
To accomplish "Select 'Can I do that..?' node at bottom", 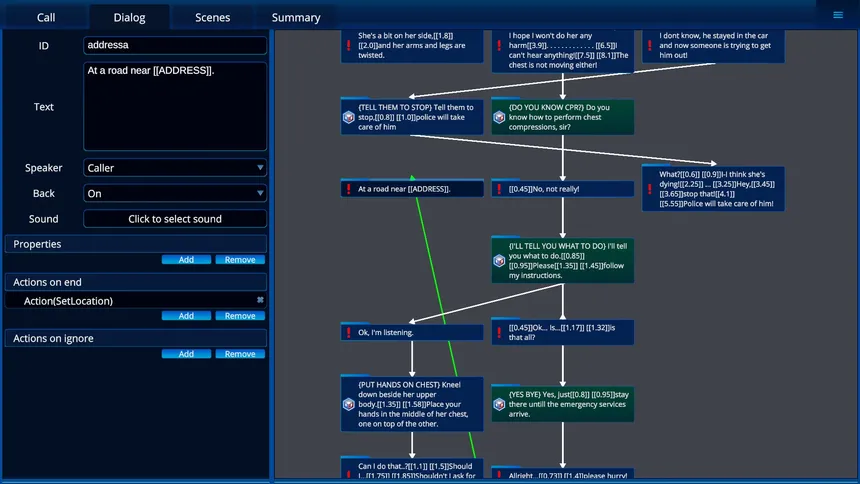I will click(412, 469).
